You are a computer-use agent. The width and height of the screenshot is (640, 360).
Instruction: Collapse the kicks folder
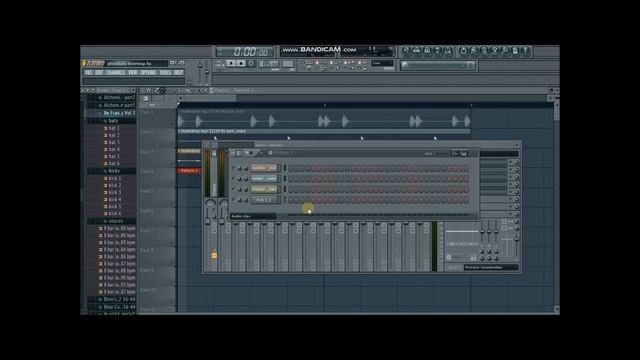click(113, 171)
